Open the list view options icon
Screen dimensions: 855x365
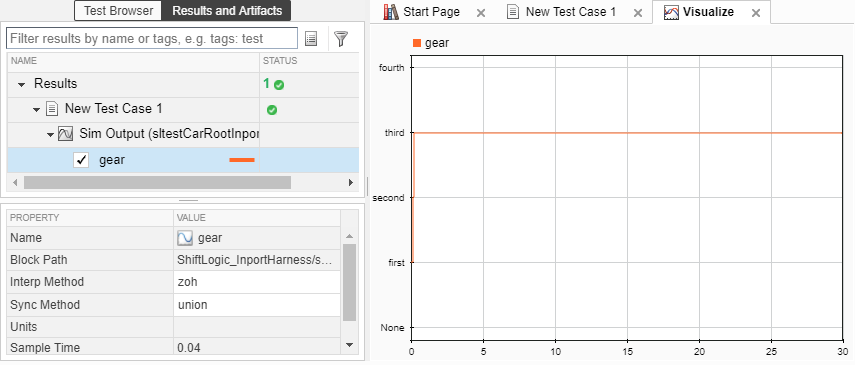pos(311,39)
